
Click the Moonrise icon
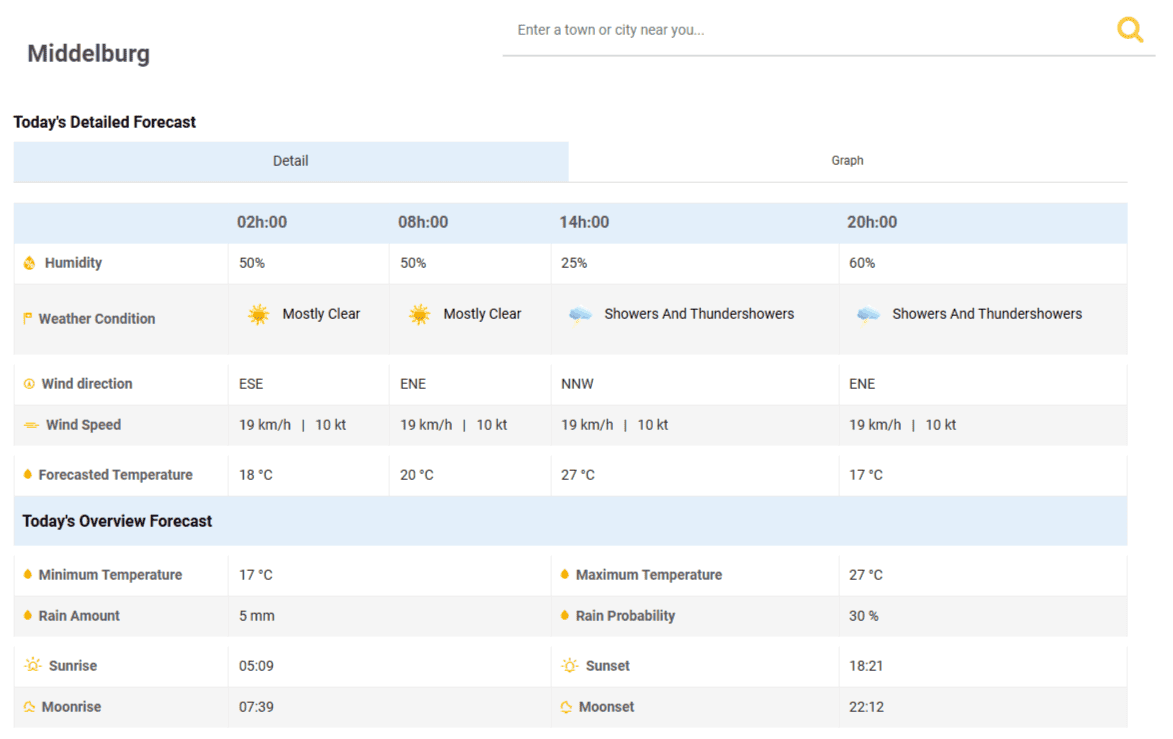29,707
